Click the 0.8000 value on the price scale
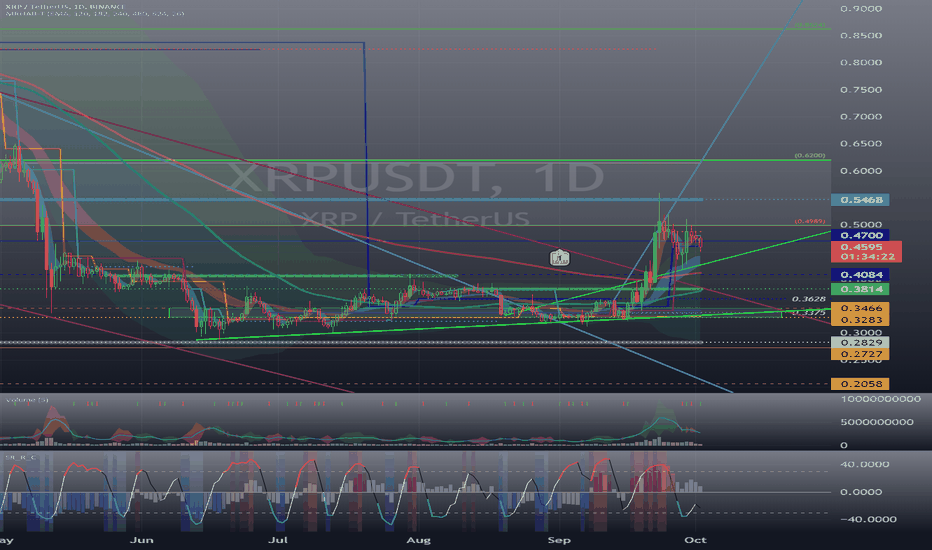Viewport: 932px width, 550px height. point(861,62)
